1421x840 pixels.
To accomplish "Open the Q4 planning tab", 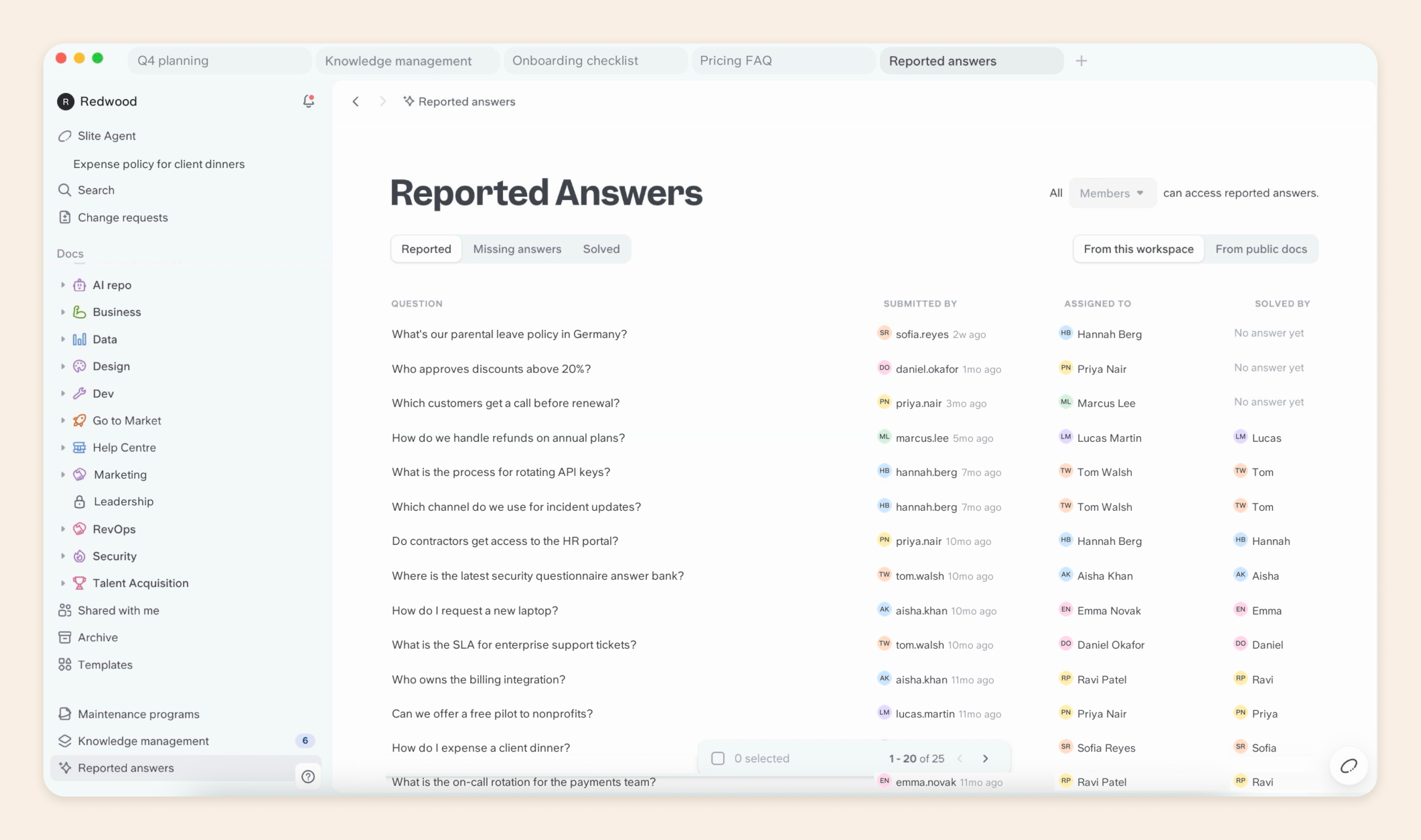I will tap(220, 60).
